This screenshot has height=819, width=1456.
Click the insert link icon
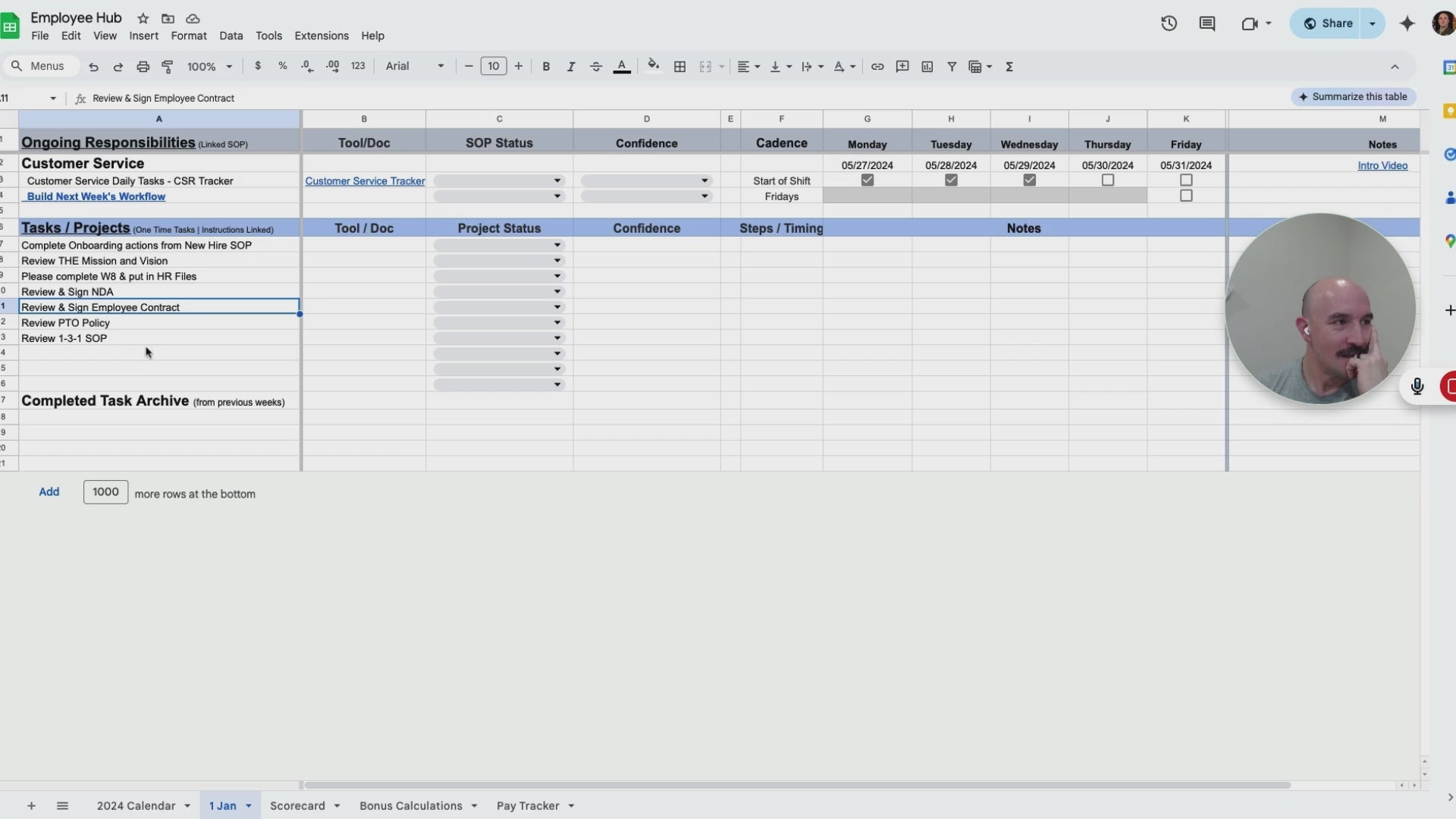(877, 67)
